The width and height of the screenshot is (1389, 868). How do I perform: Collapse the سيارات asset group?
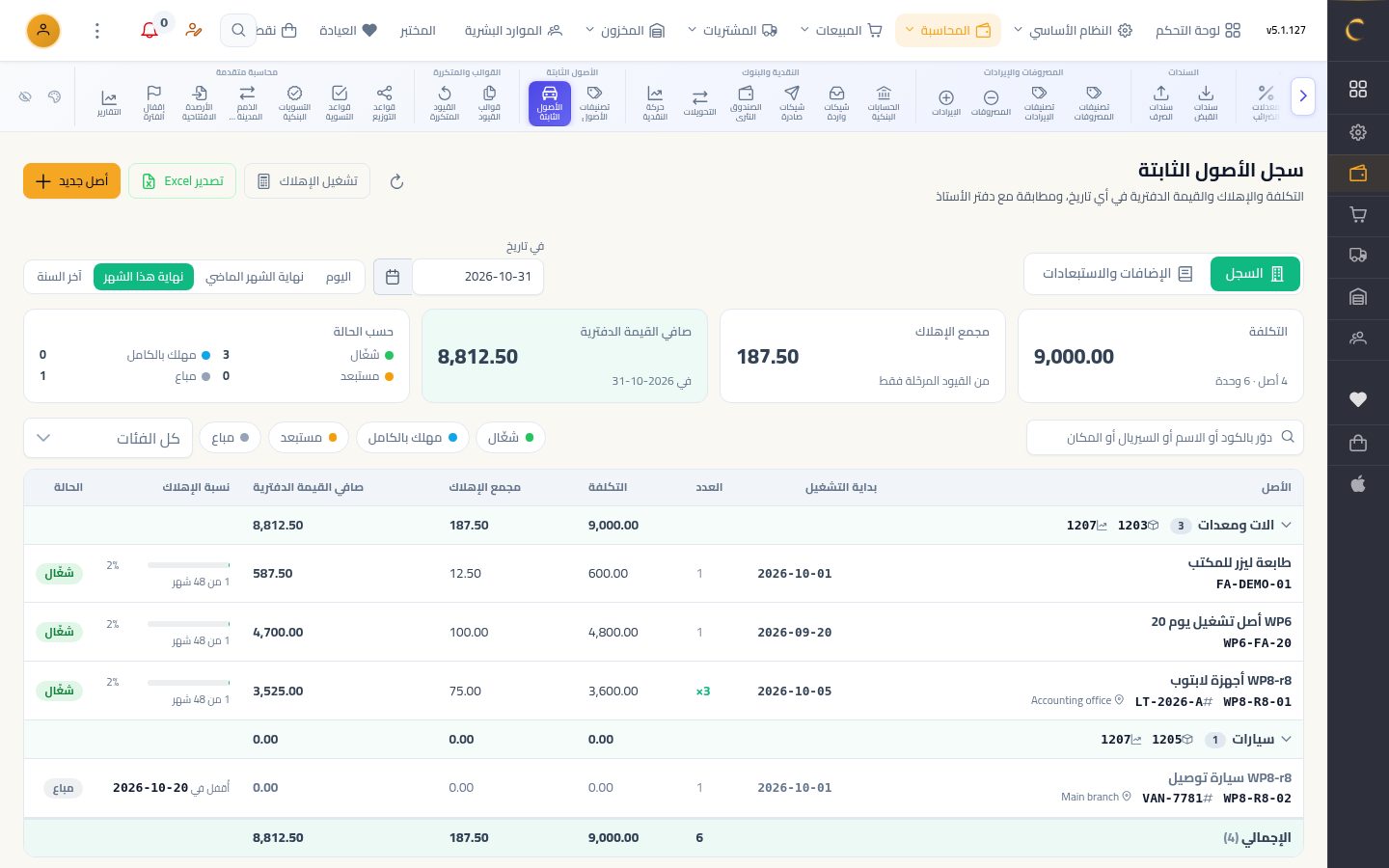point(1286,740)
